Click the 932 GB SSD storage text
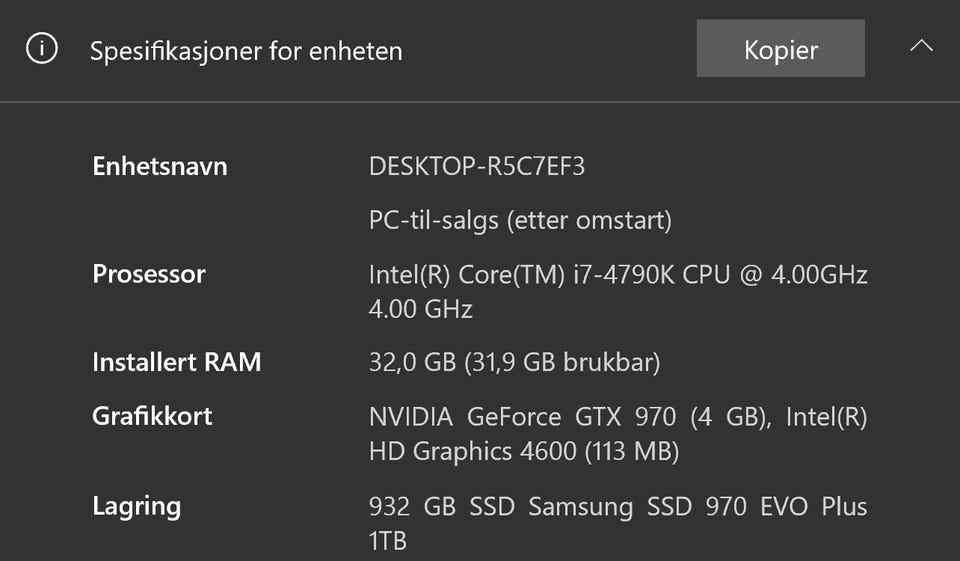 (x=441, y=506)
